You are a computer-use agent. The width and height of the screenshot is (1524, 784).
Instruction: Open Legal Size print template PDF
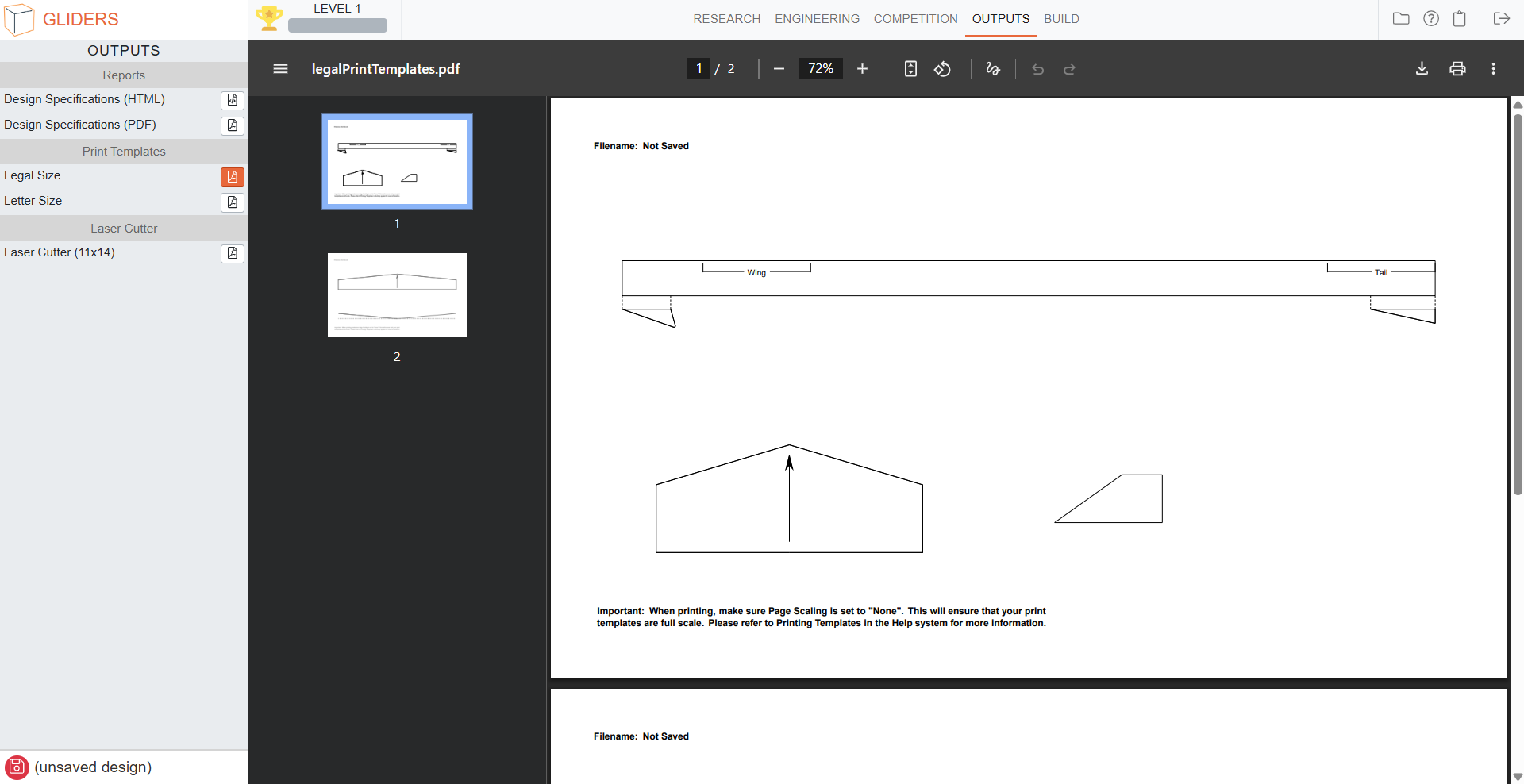tap(232, 176)
